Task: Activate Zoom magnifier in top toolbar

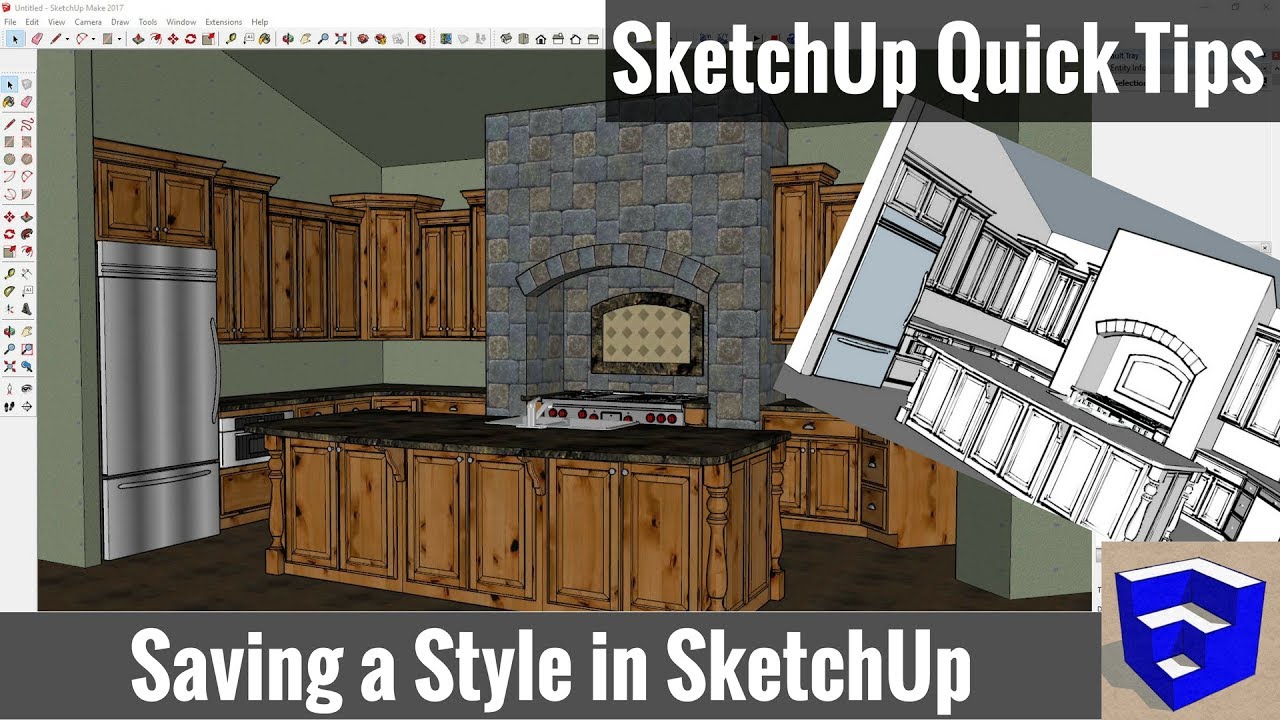Action: (323, 39)
